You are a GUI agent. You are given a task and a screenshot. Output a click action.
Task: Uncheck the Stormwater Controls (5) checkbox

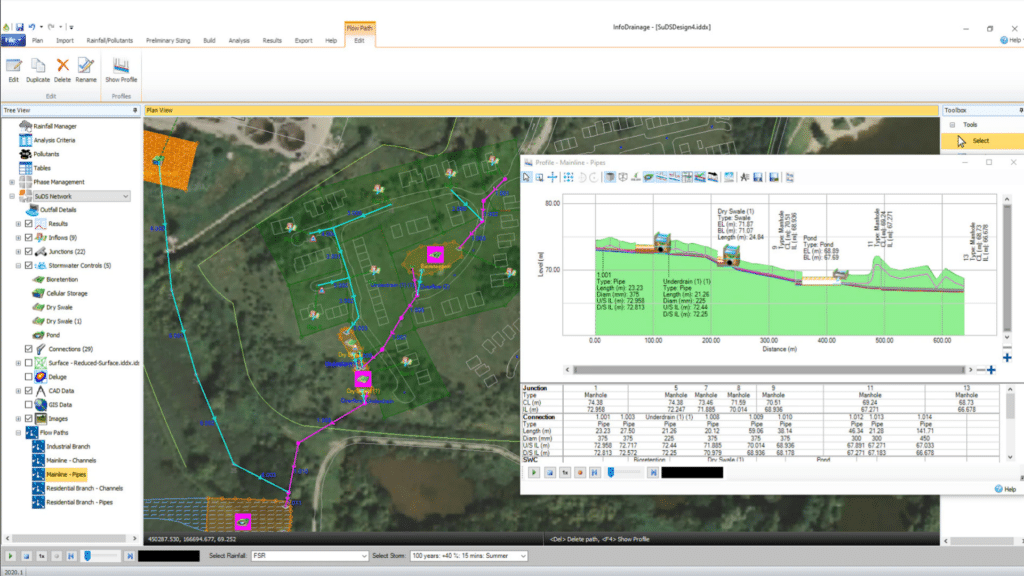pos(28,266)
